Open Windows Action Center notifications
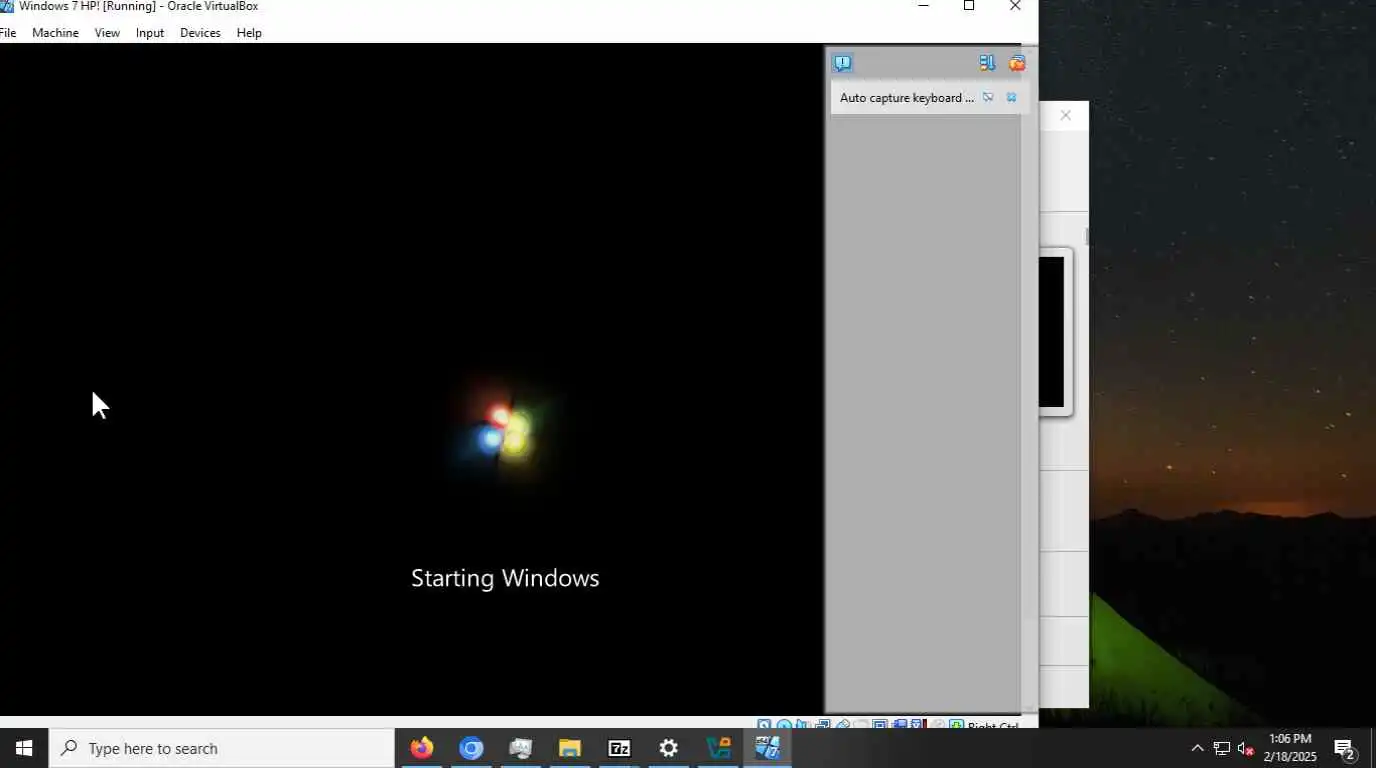 click(1345, 748)
